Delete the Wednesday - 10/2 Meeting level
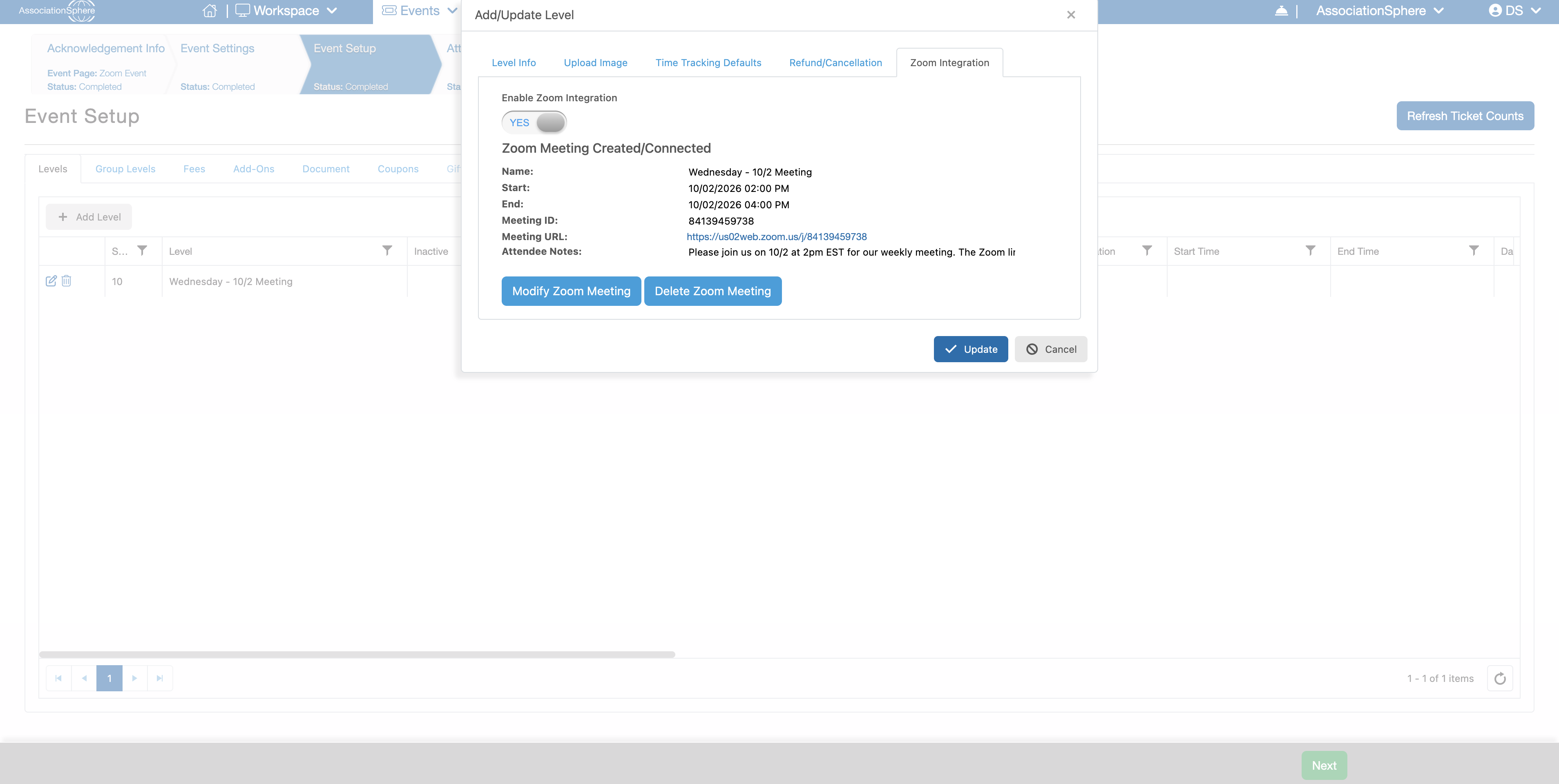The height and width of the screenshot is (784, 1559). pos(67,281)
